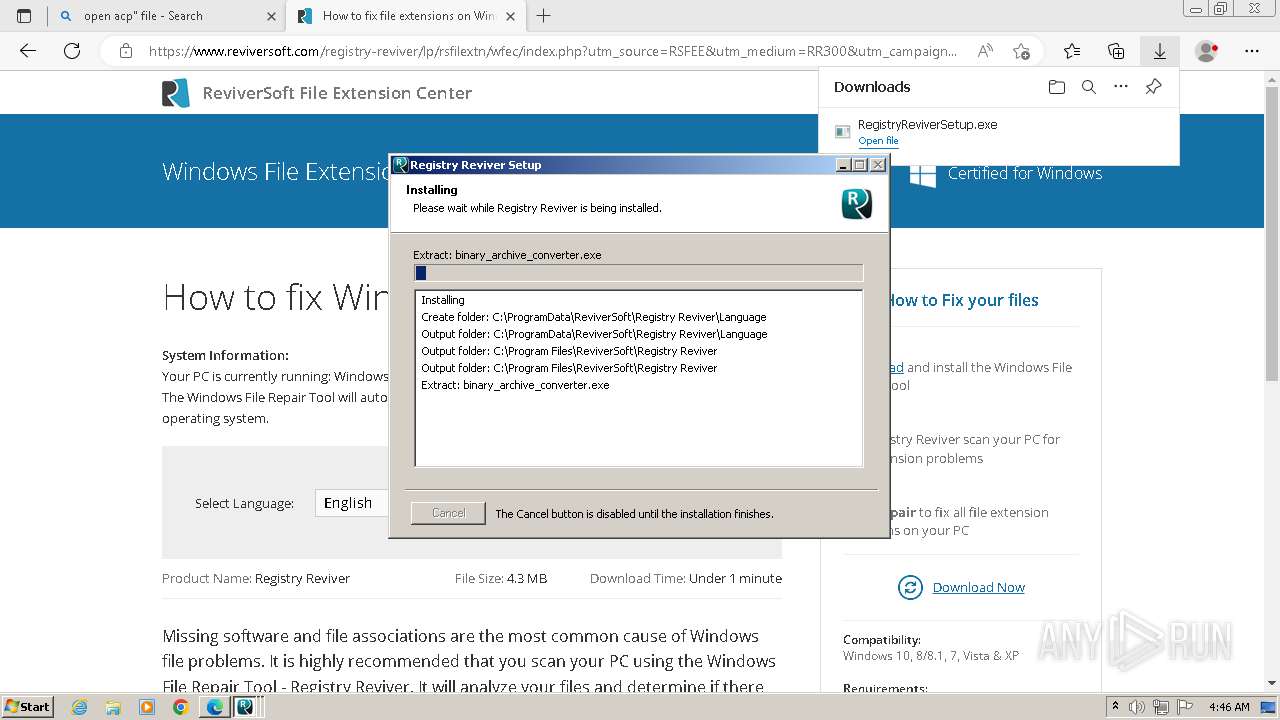This screenshot has height=720, width=1280.
Task: View site information lock icon
Action: pyautogui.click(x=125, y=51)
